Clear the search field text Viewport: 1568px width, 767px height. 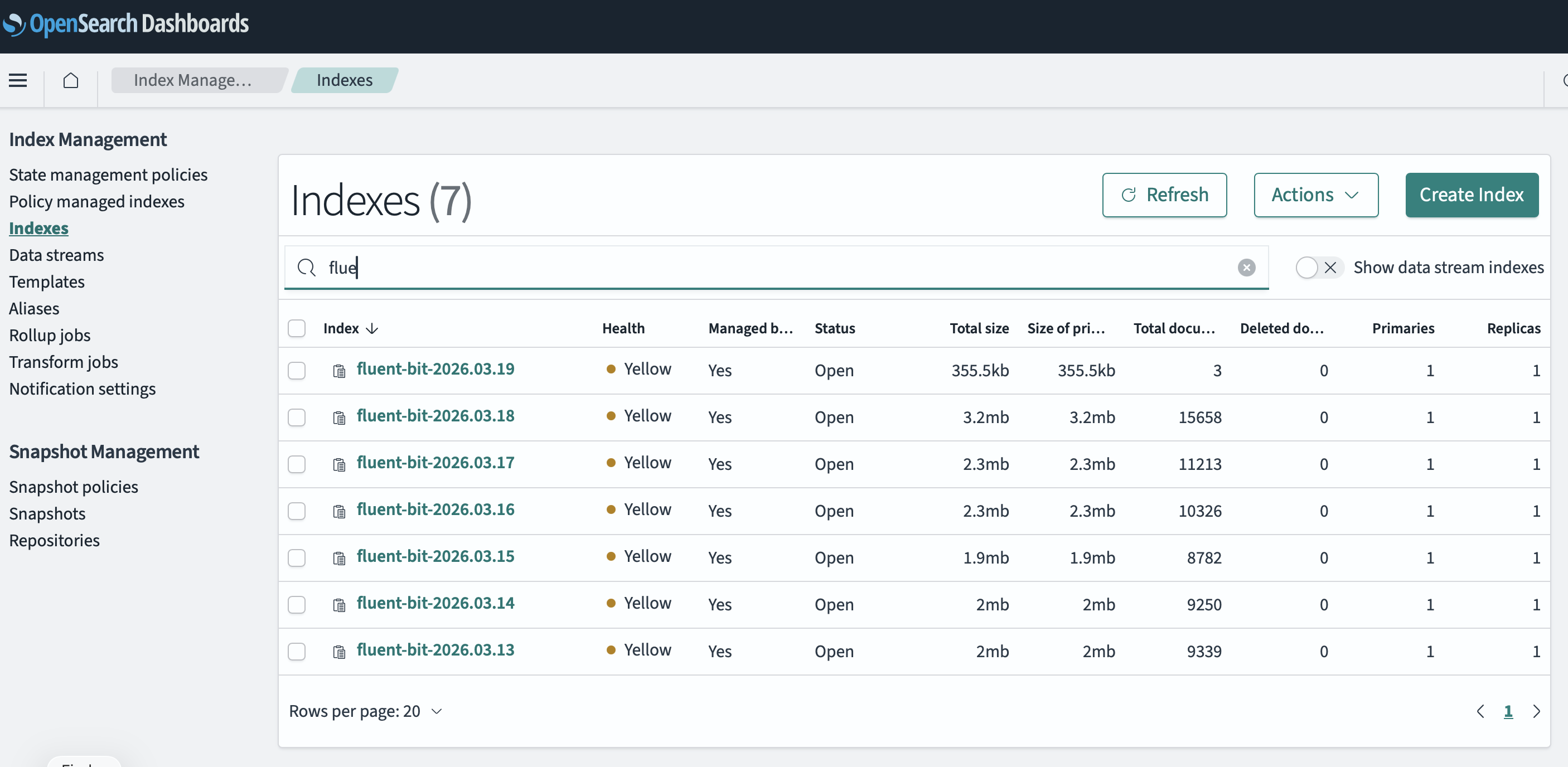click(x=1246, y=268)
